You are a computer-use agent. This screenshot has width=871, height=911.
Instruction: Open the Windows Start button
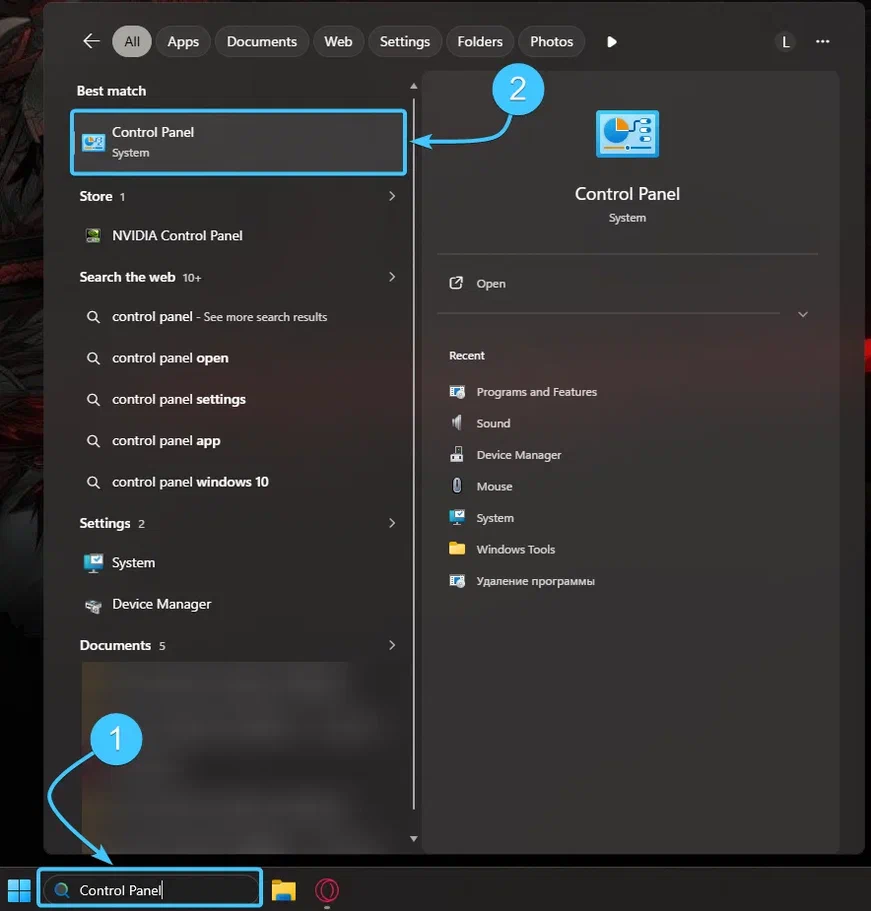tap(19, 890)
